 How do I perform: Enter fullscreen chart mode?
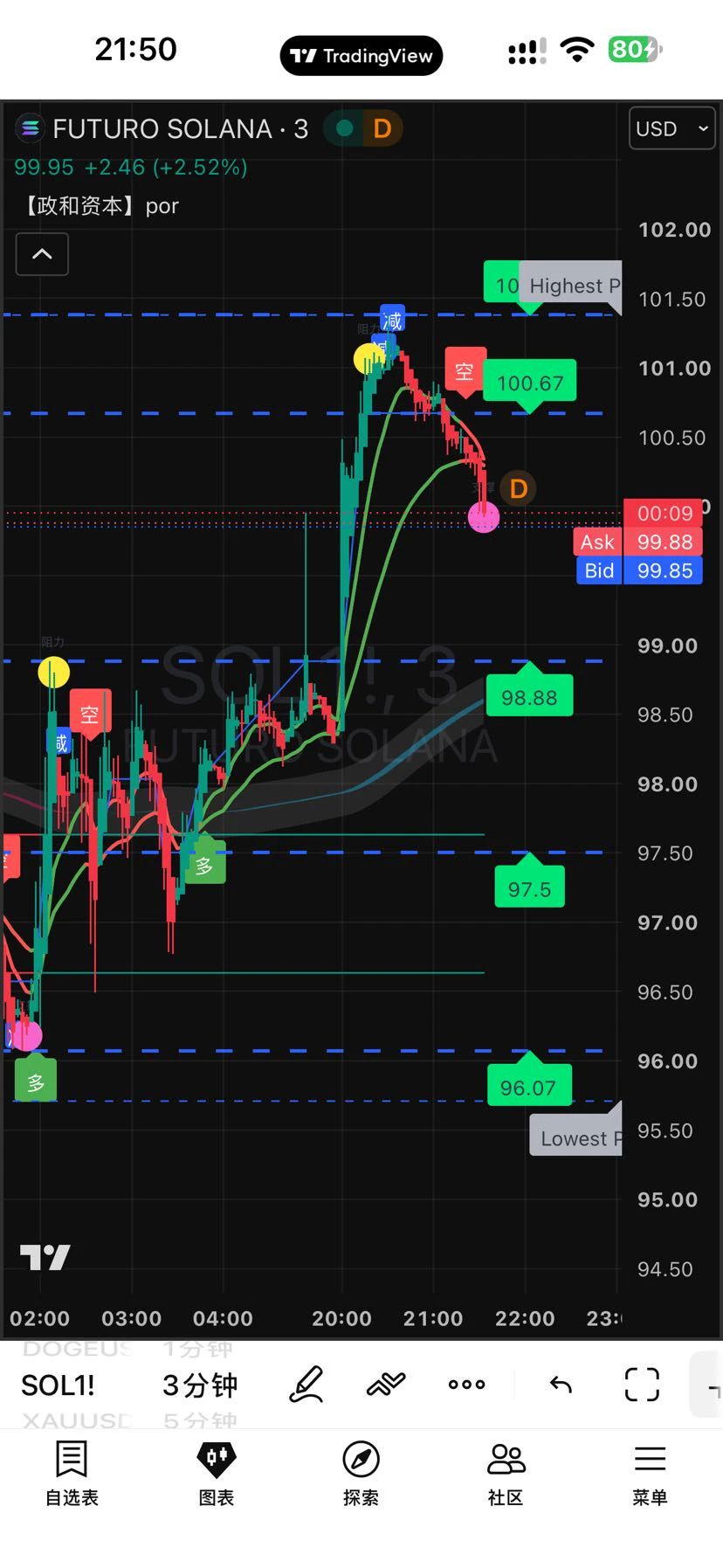click(642, 1385)
